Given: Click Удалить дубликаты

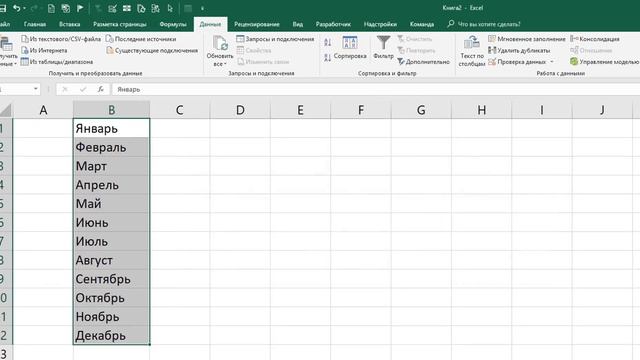Looking at the screenshot, I should [519, 50].
